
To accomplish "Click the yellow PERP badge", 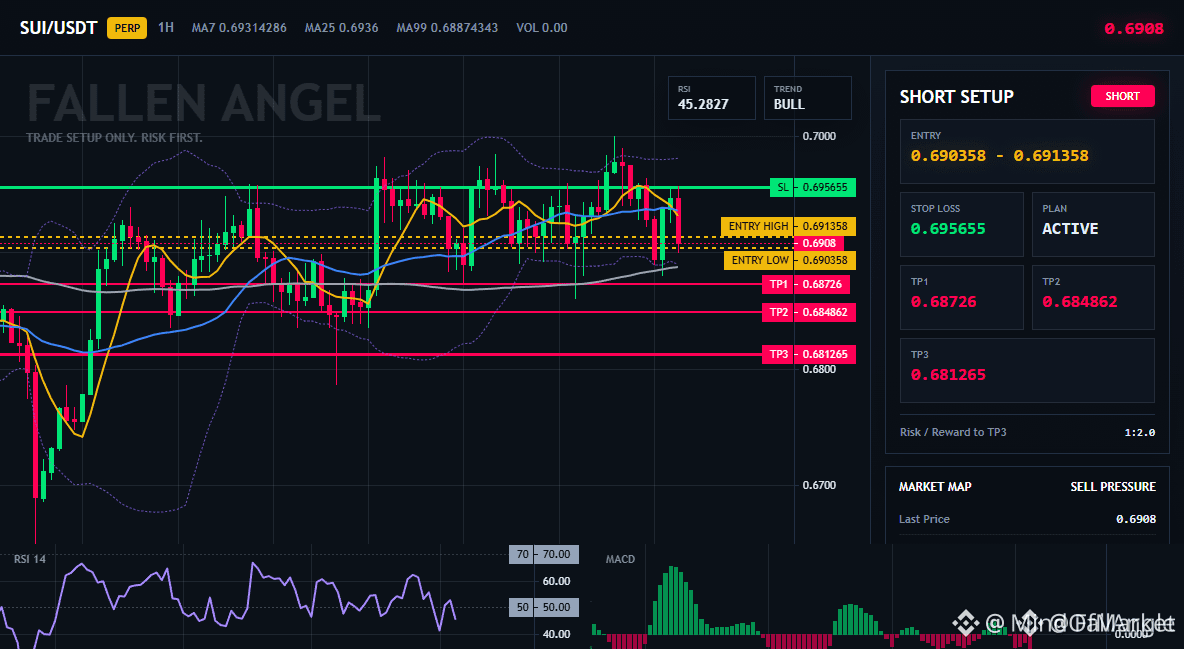I will pyautogui.click(x=127, y=28).
